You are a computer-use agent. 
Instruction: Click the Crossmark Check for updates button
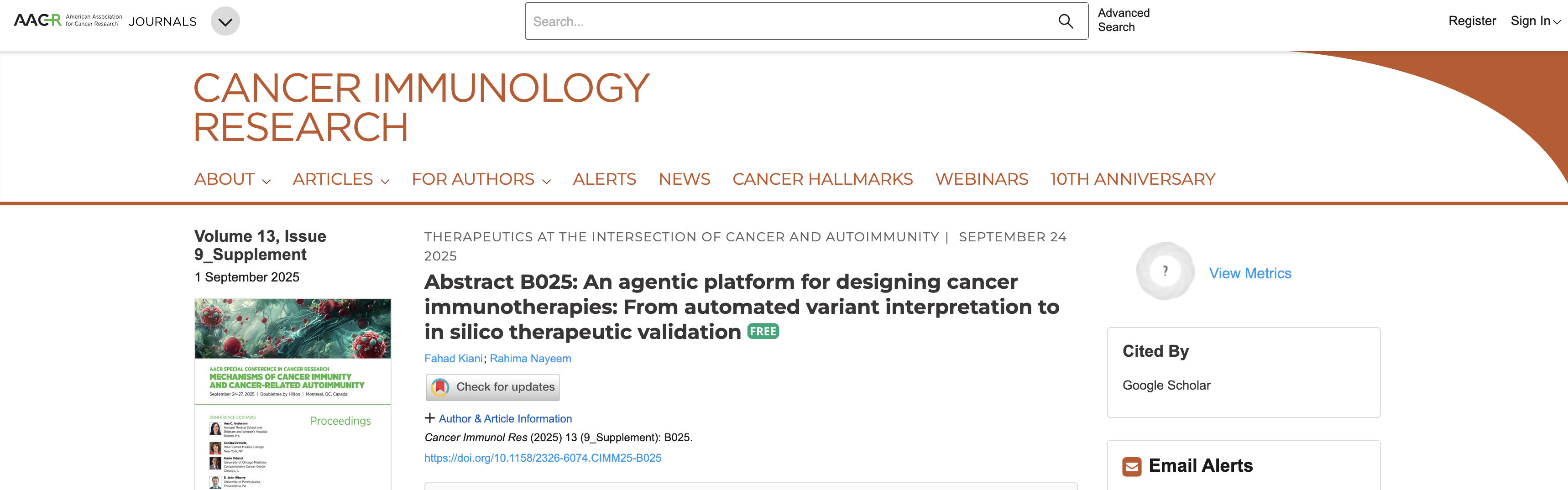coord(492,387)
